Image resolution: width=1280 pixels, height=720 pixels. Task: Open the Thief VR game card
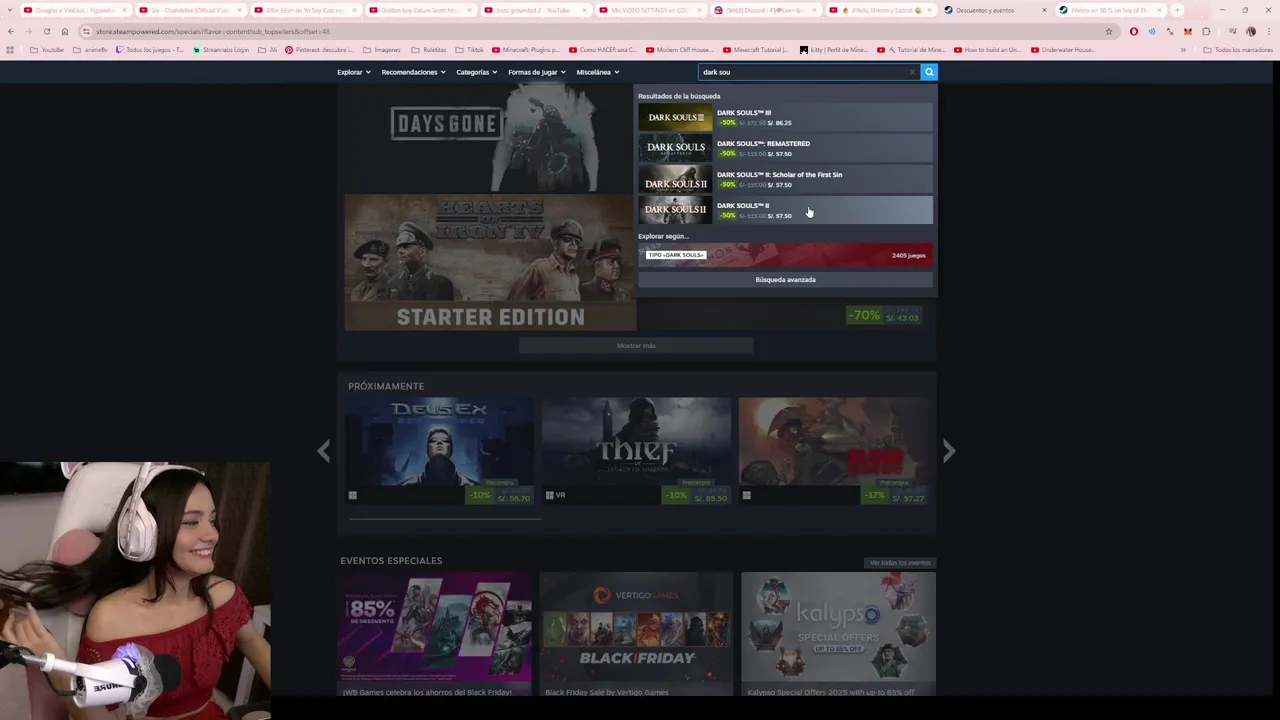(636, 451)
